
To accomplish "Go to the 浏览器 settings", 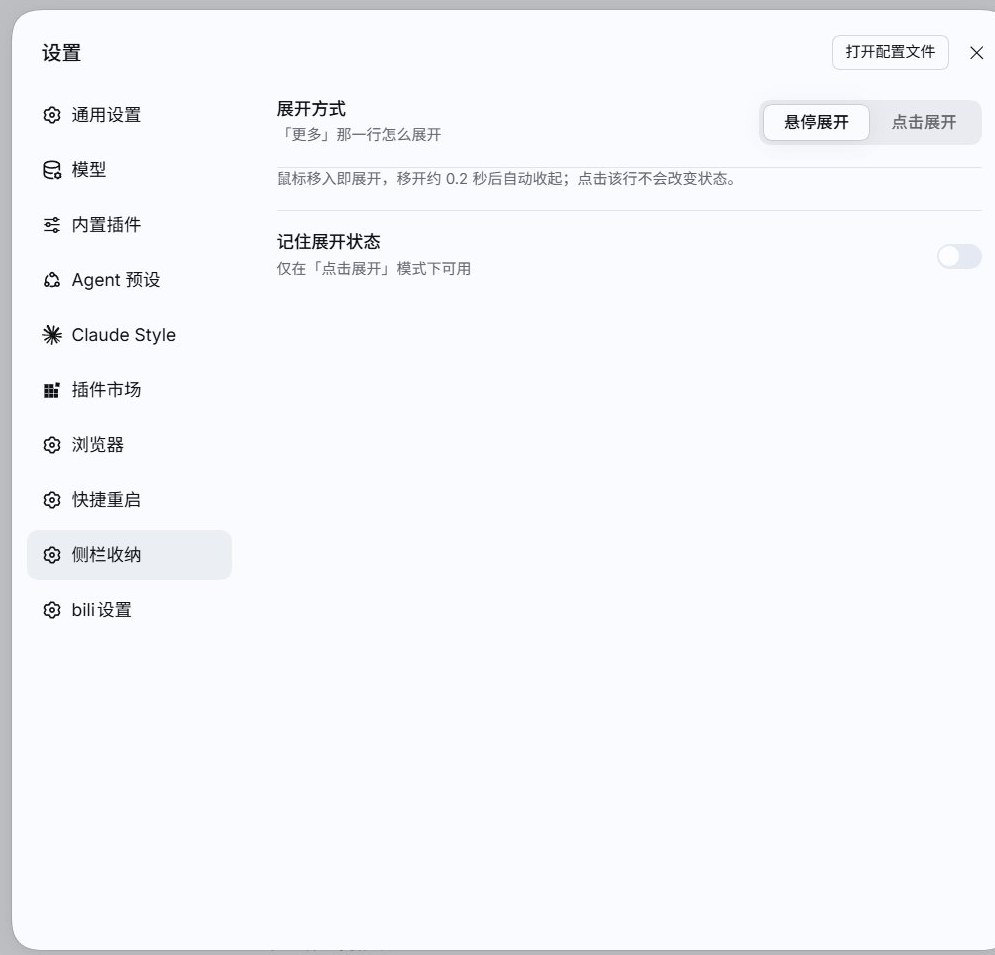I will [x=129, y=445].
